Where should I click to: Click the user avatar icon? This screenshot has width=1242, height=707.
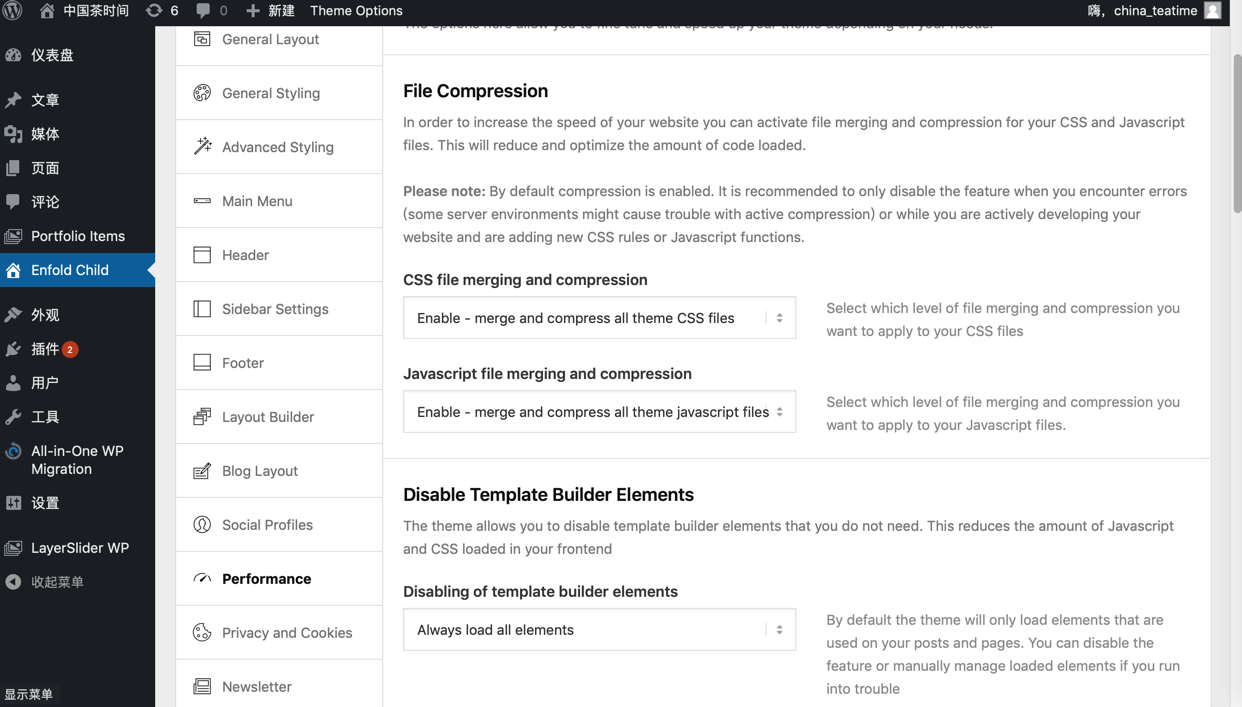(1213, 11)
